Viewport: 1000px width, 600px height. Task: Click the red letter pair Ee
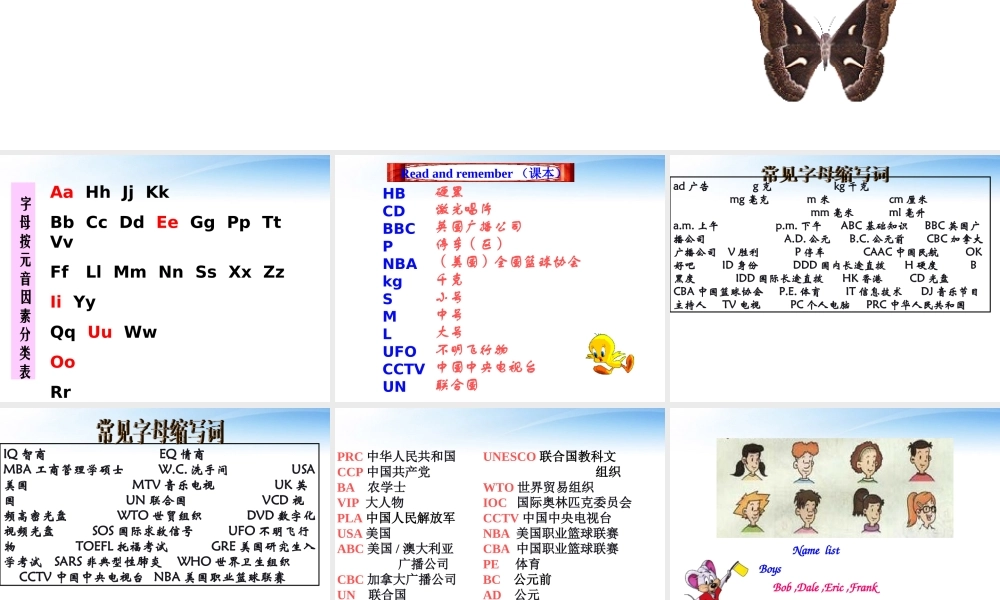pos(167,222)
